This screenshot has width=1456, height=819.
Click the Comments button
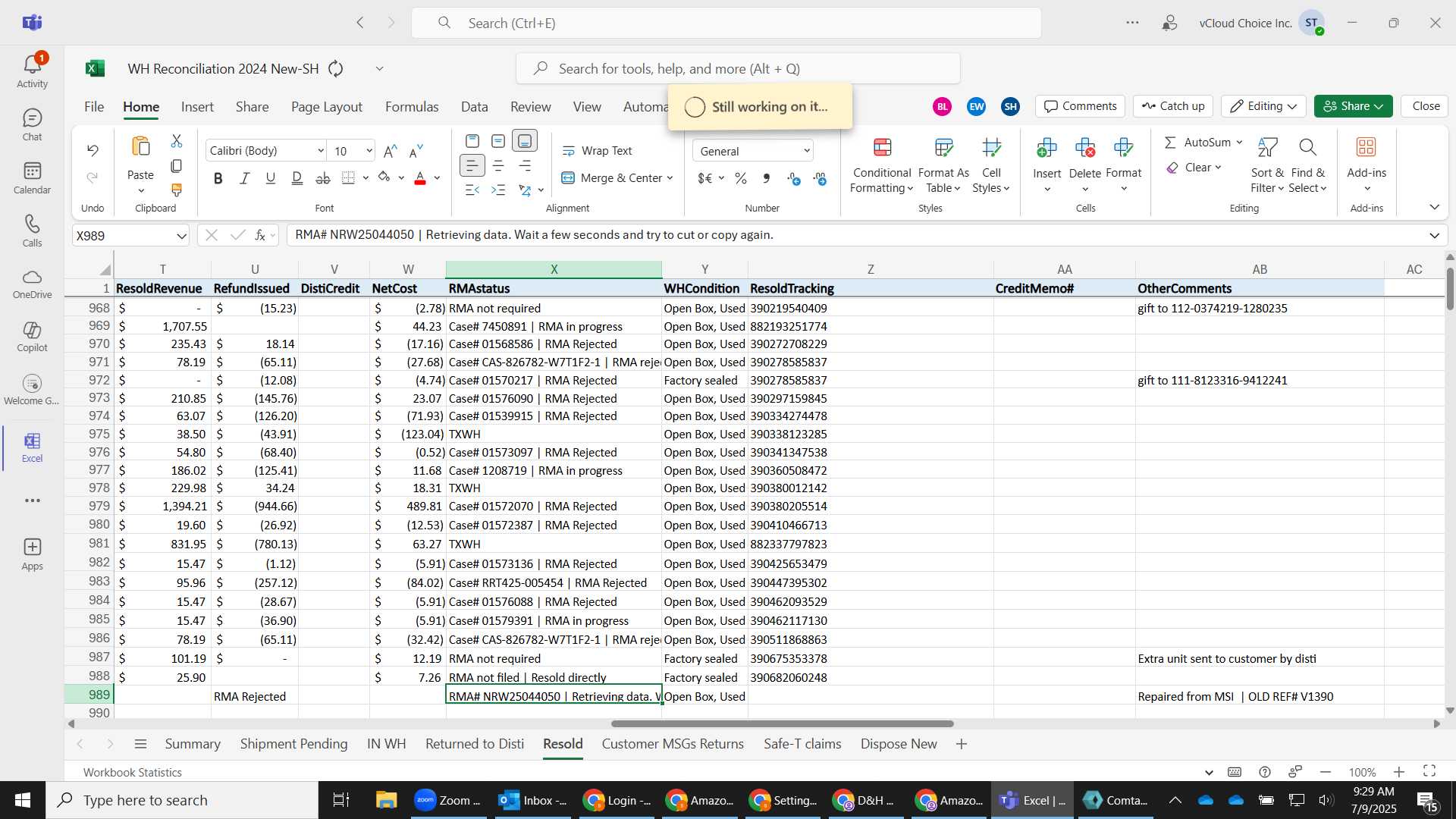(1081, 106)
